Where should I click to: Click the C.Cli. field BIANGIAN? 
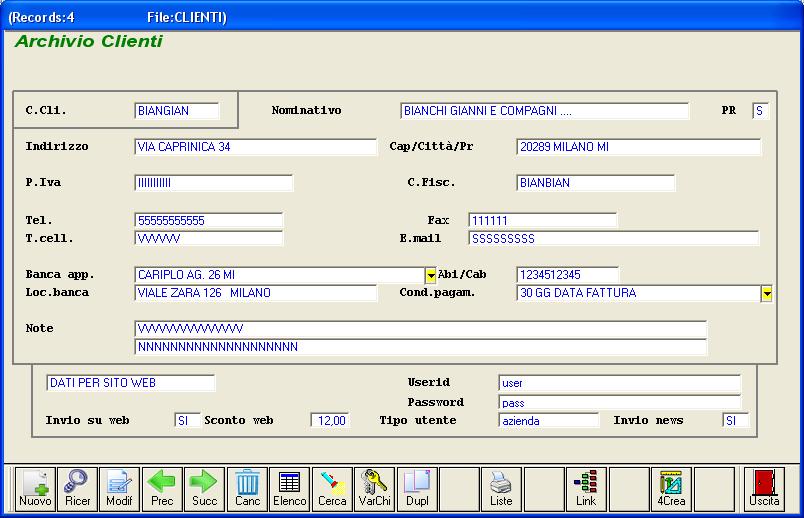(177, 111)
